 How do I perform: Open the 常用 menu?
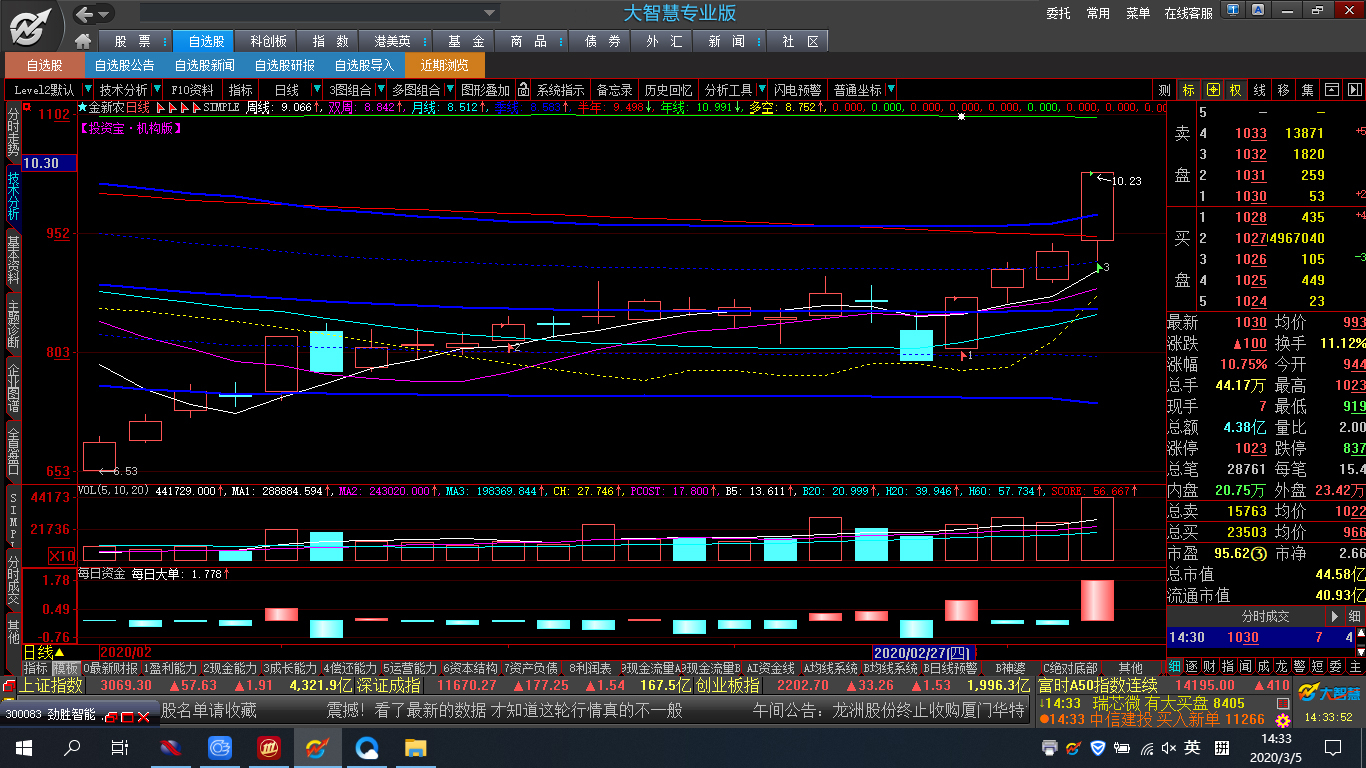pyautogui.click(x=1098, y=13)
